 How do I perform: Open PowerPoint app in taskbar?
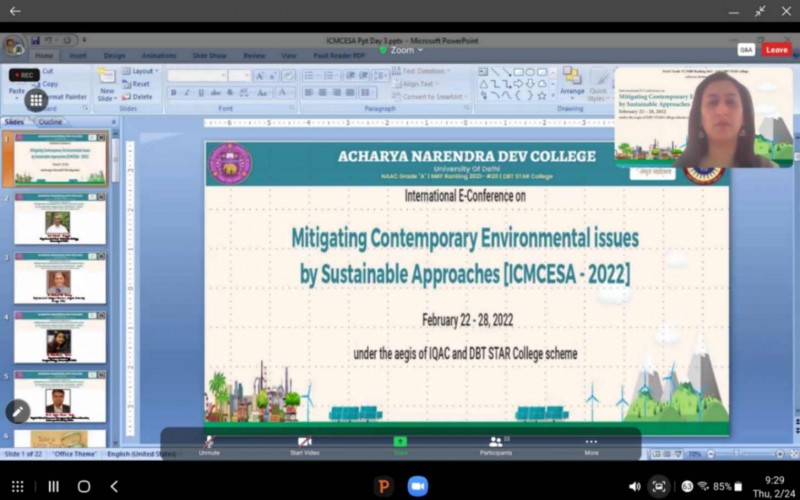point(384,486)
